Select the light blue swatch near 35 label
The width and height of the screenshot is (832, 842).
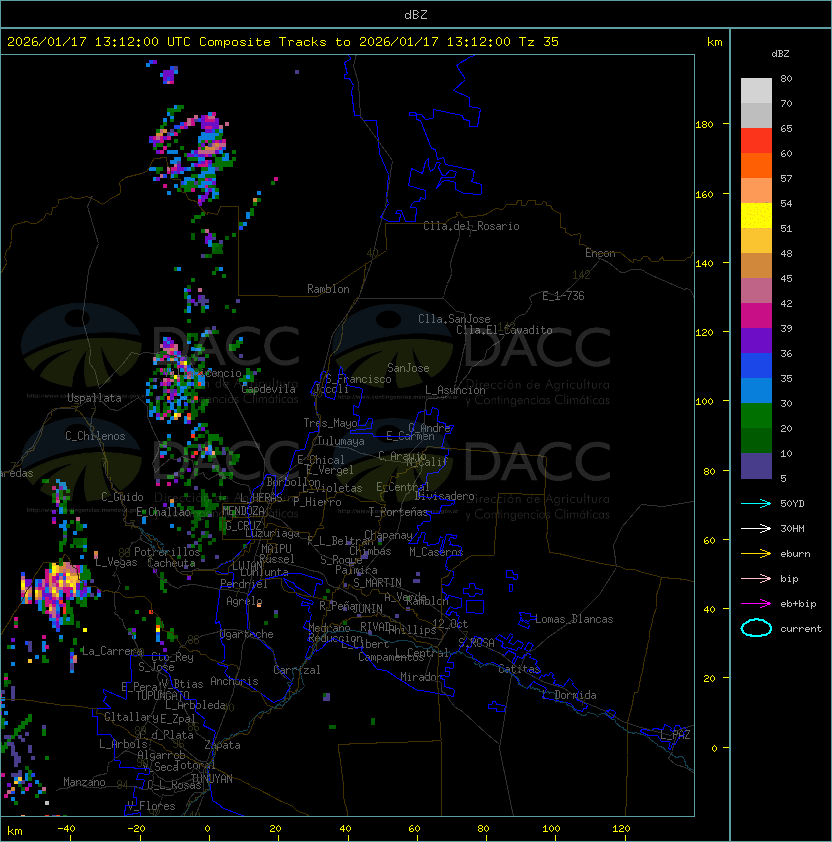756,391
